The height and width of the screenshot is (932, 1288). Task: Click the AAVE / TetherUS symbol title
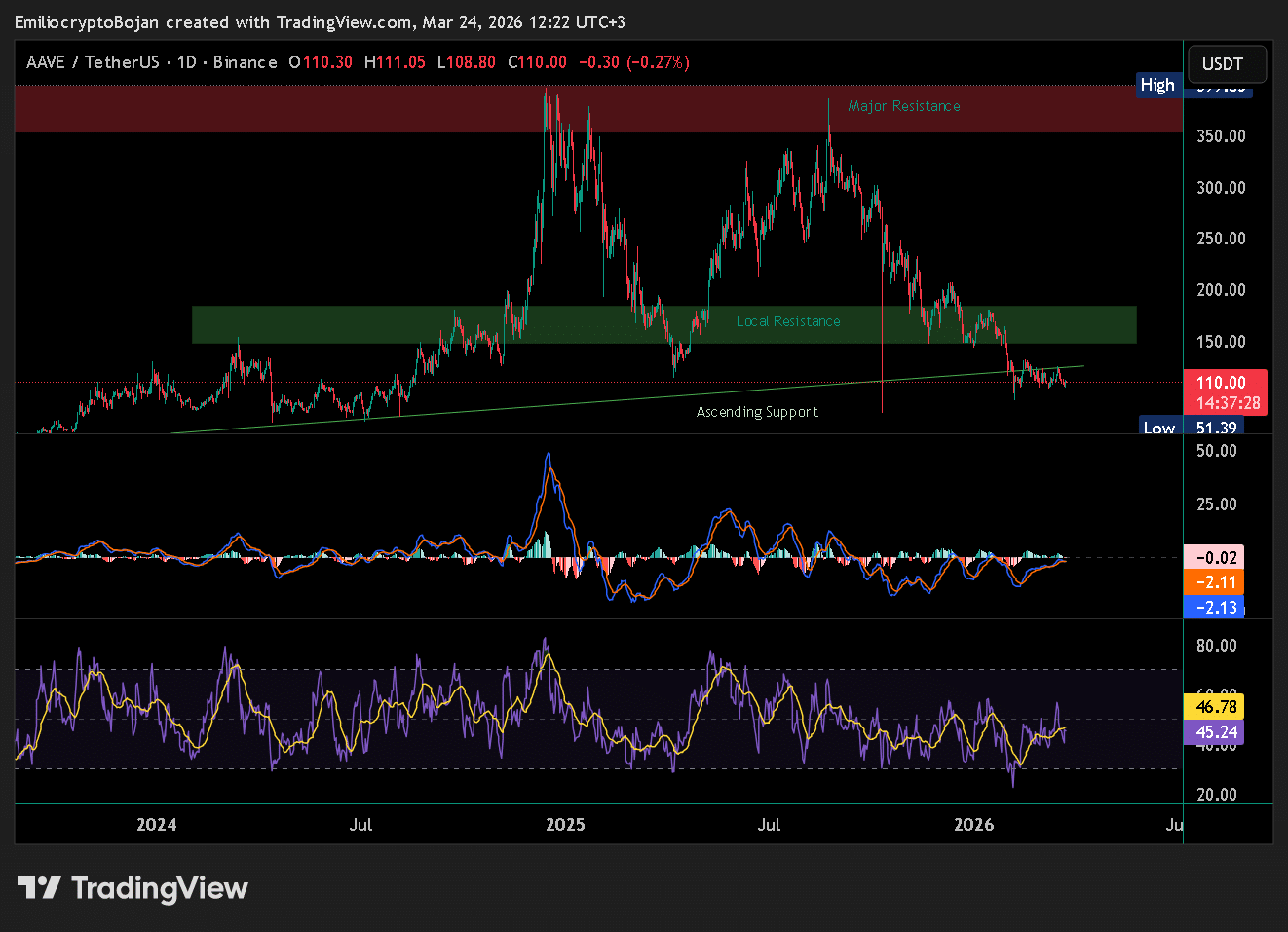(93, 62)
